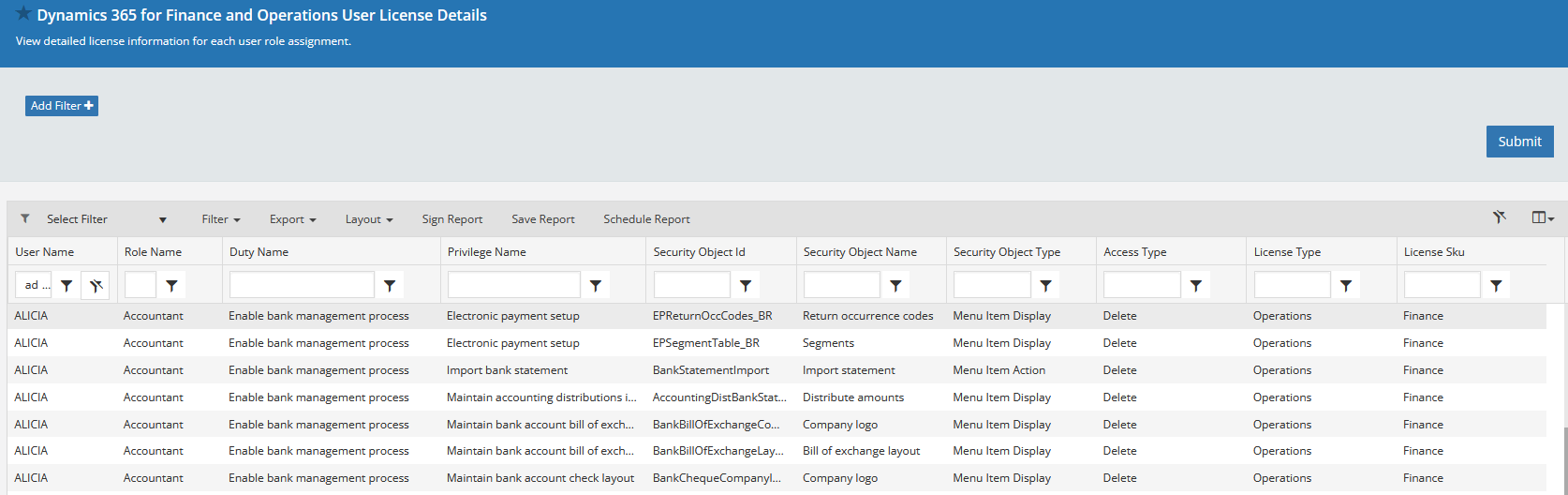1568x495 pixels.
Task: Click the Security Object Type filter funnel
Action: point(1046,286)
